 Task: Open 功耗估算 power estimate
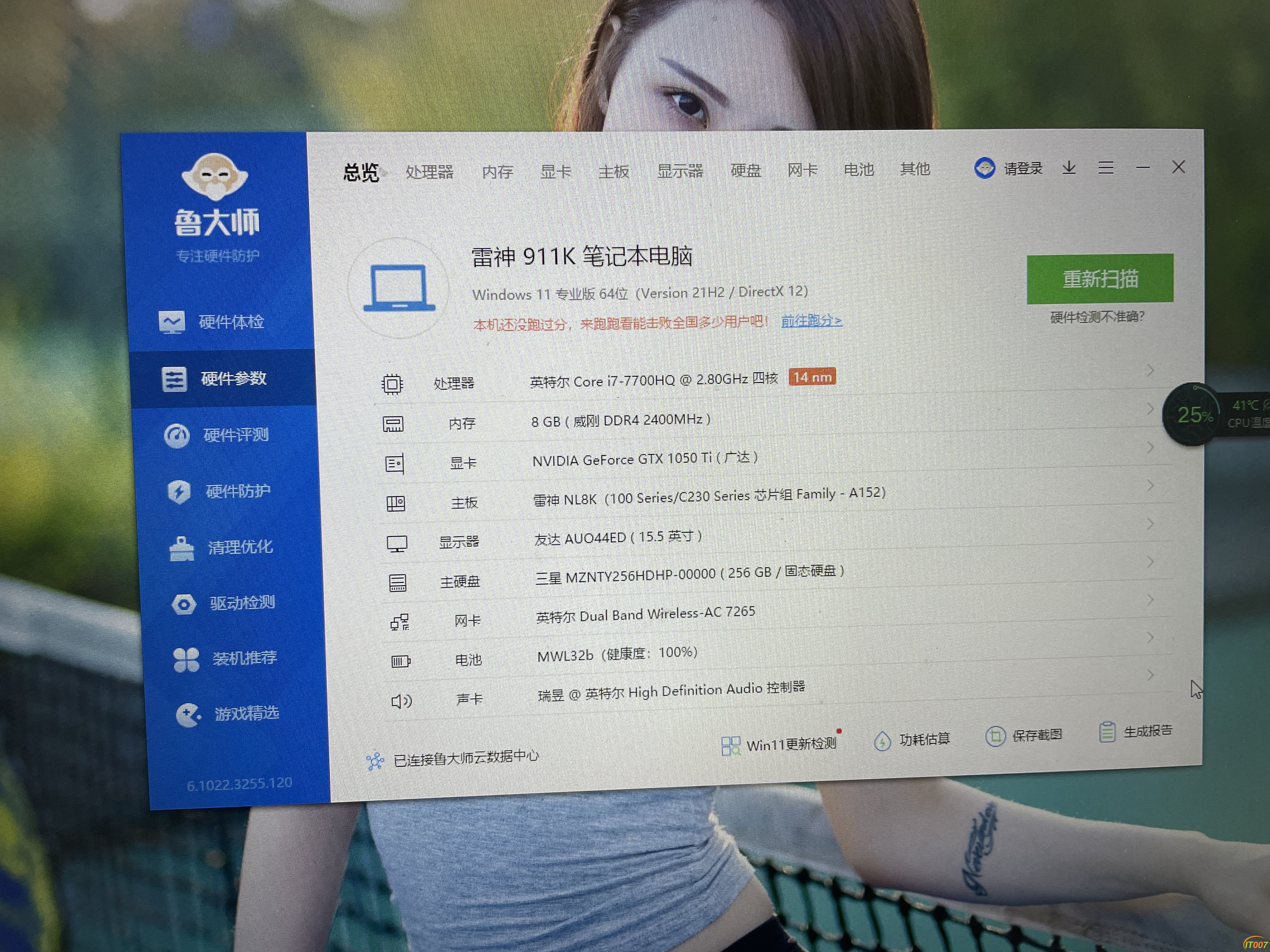(912, 740)
